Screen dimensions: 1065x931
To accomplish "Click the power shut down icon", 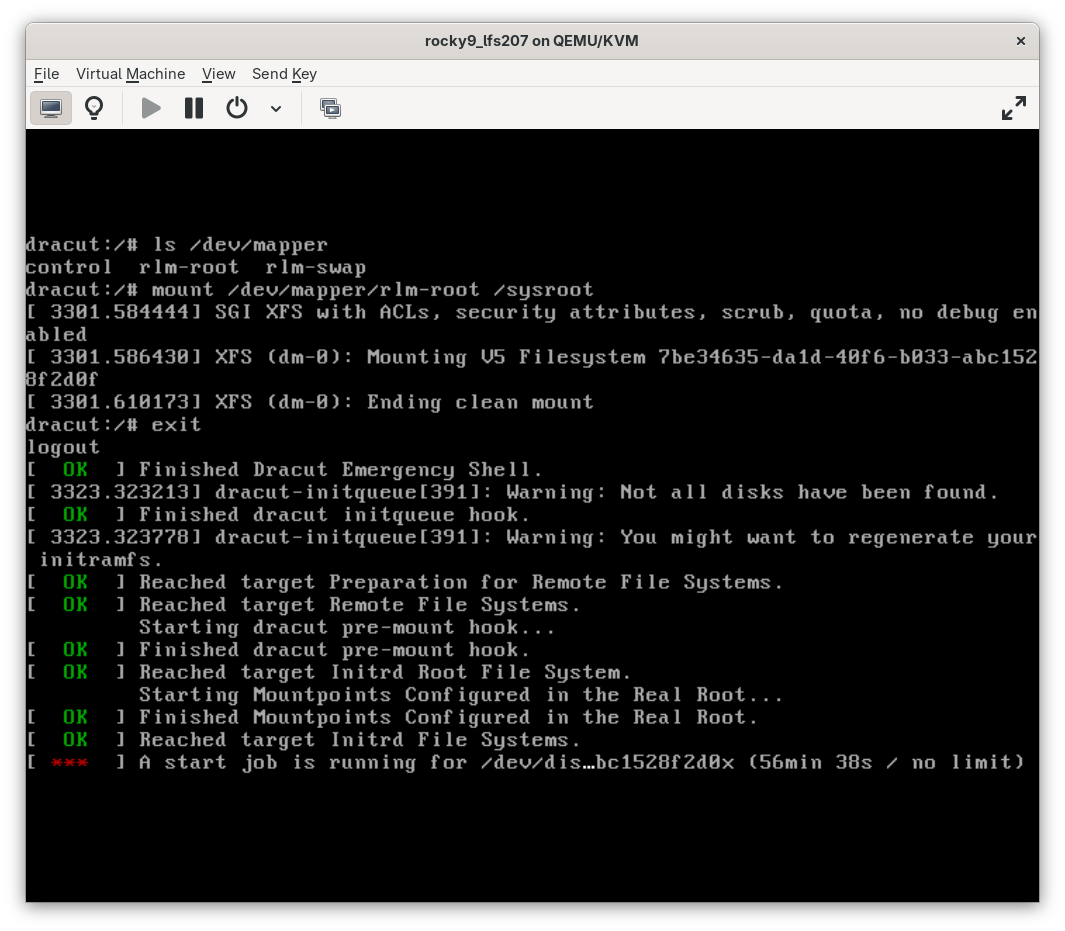I will point(237,107).
